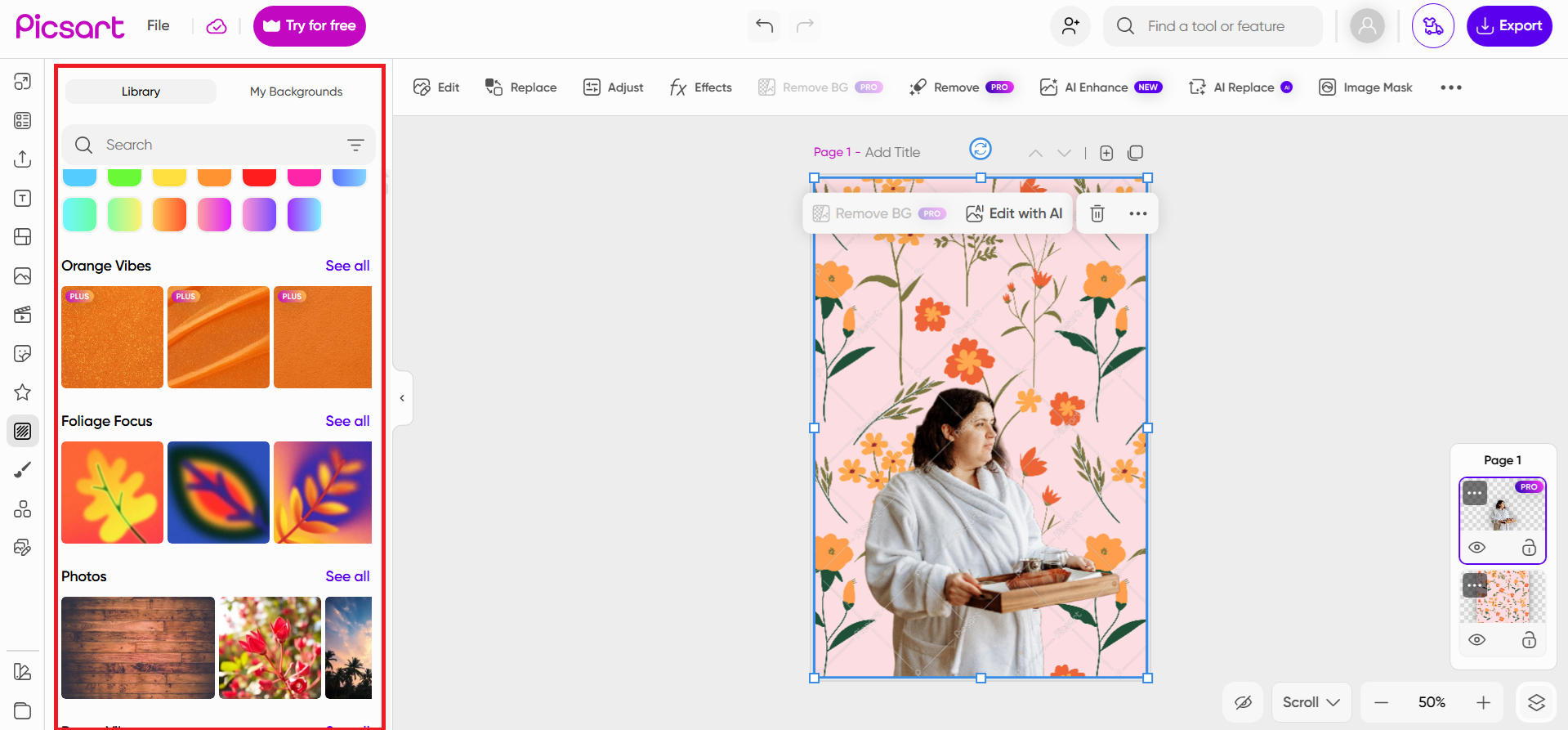Move to next page with down chevron
The width and height of the screenshot is (1568, 730).
point(1064,153)
